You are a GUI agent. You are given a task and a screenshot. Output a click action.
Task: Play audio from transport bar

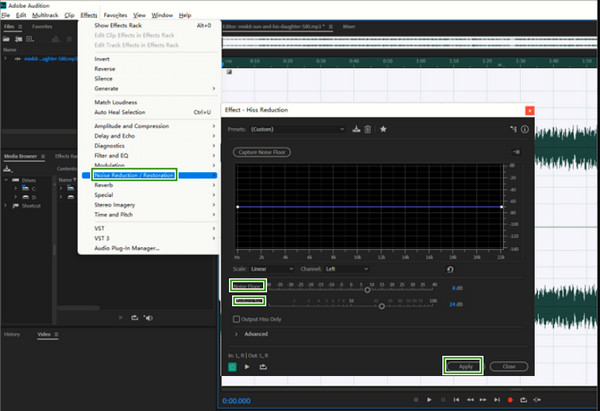tap(429, 400)
